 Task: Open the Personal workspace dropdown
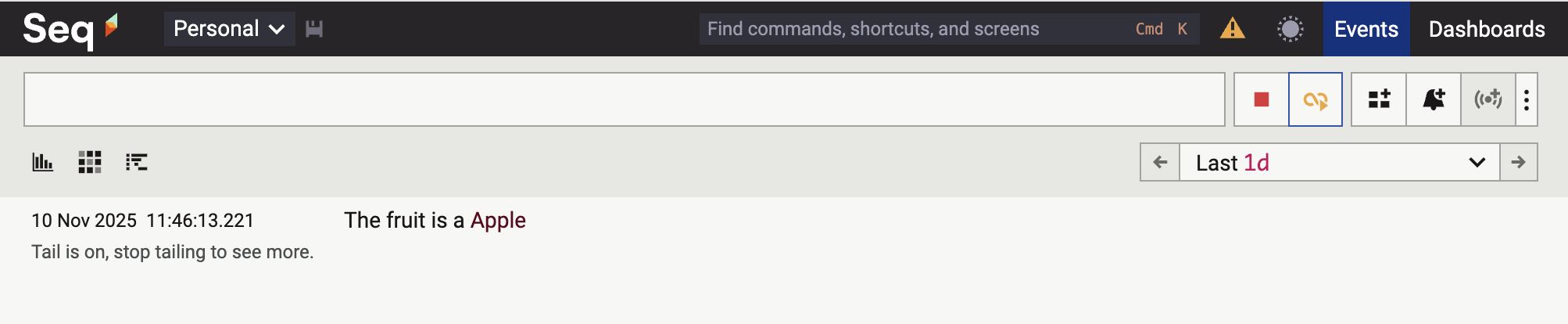coord(228,29)
